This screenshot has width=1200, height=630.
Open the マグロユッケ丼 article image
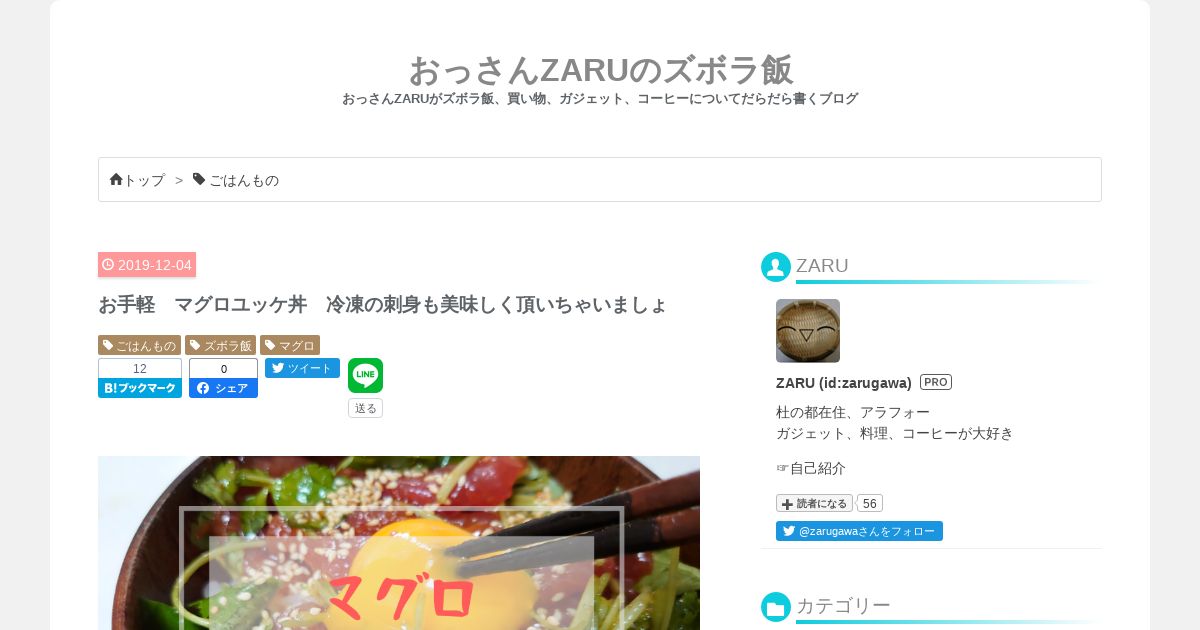[x=399, y=543]
